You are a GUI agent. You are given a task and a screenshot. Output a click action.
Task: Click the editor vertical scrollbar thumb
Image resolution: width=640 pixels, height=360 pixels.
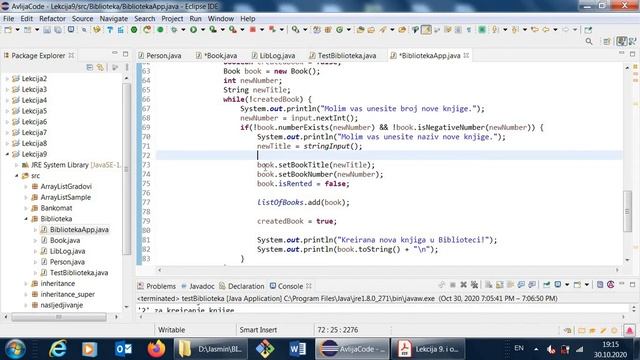[x=627, y=211]
